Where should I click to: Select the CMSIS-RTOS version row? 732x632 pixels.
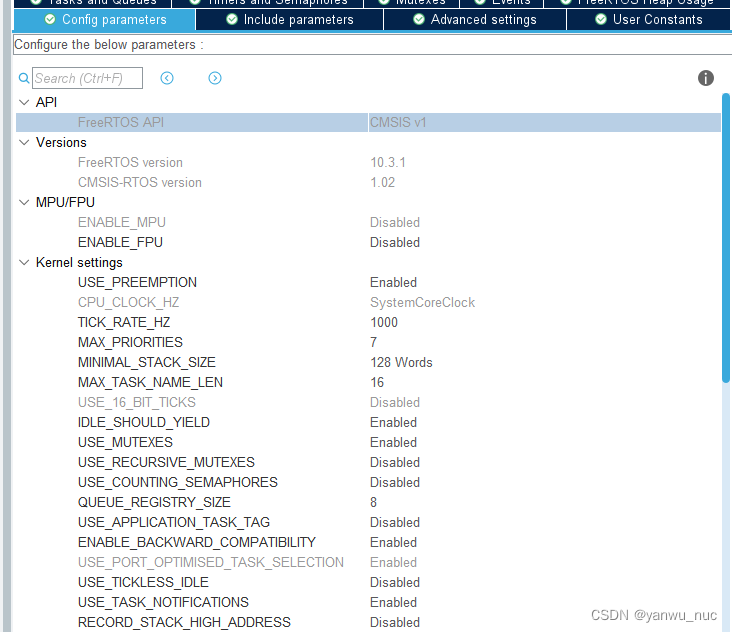368,183
